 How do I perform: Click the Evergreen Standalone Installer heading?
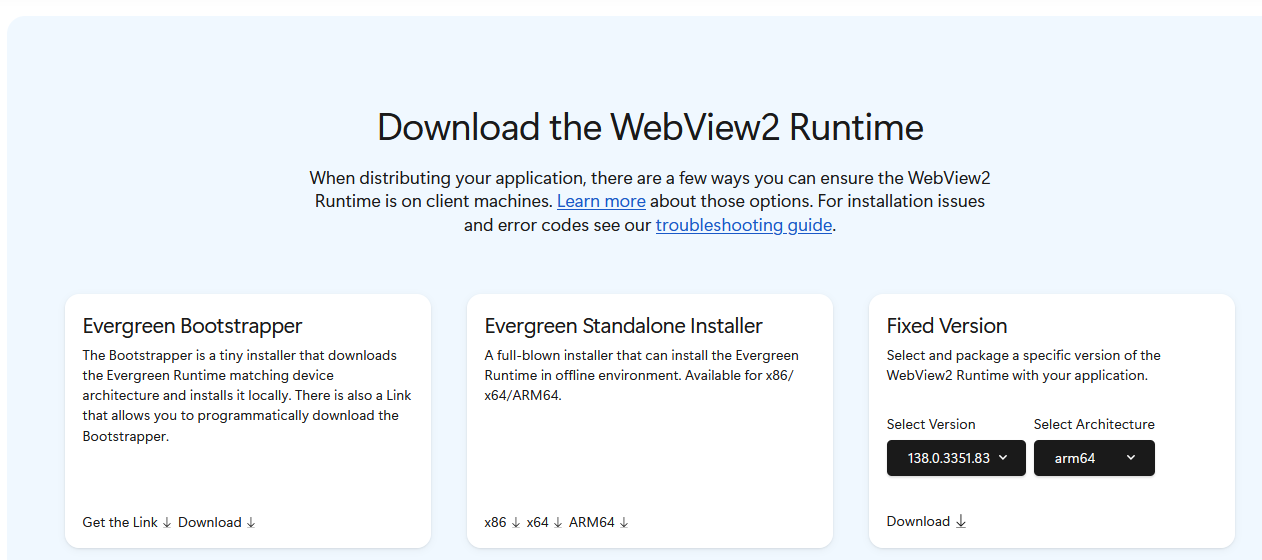tap(624, 326)
